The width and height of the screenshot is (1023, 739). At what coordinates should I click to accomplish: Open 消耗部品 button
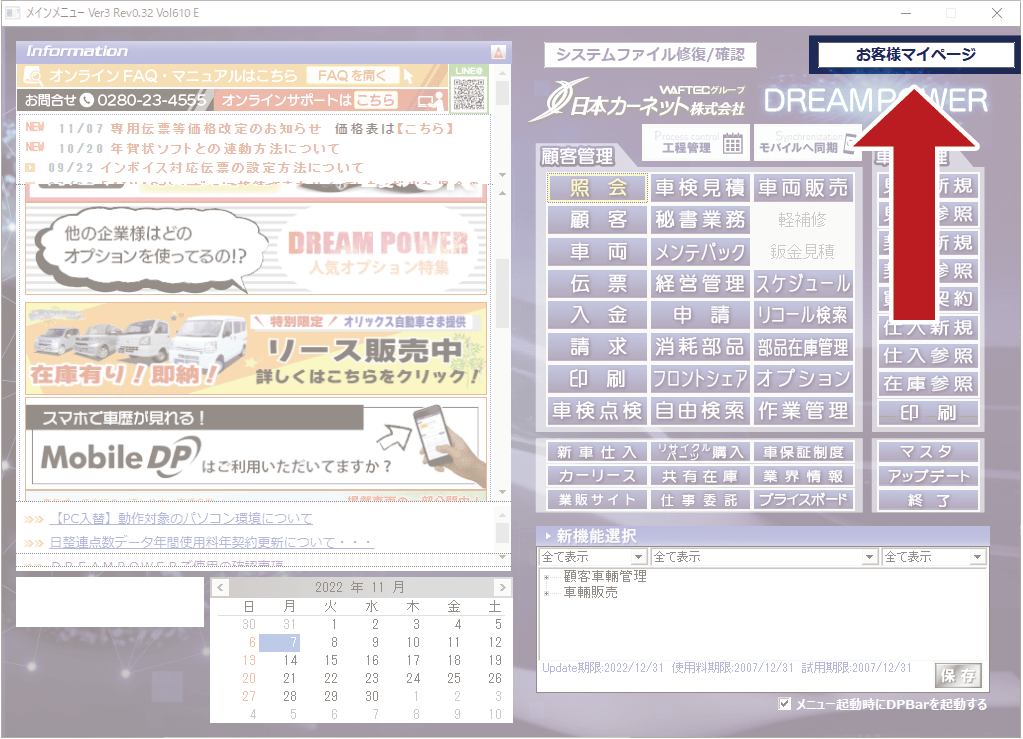[x=700, y=347]
